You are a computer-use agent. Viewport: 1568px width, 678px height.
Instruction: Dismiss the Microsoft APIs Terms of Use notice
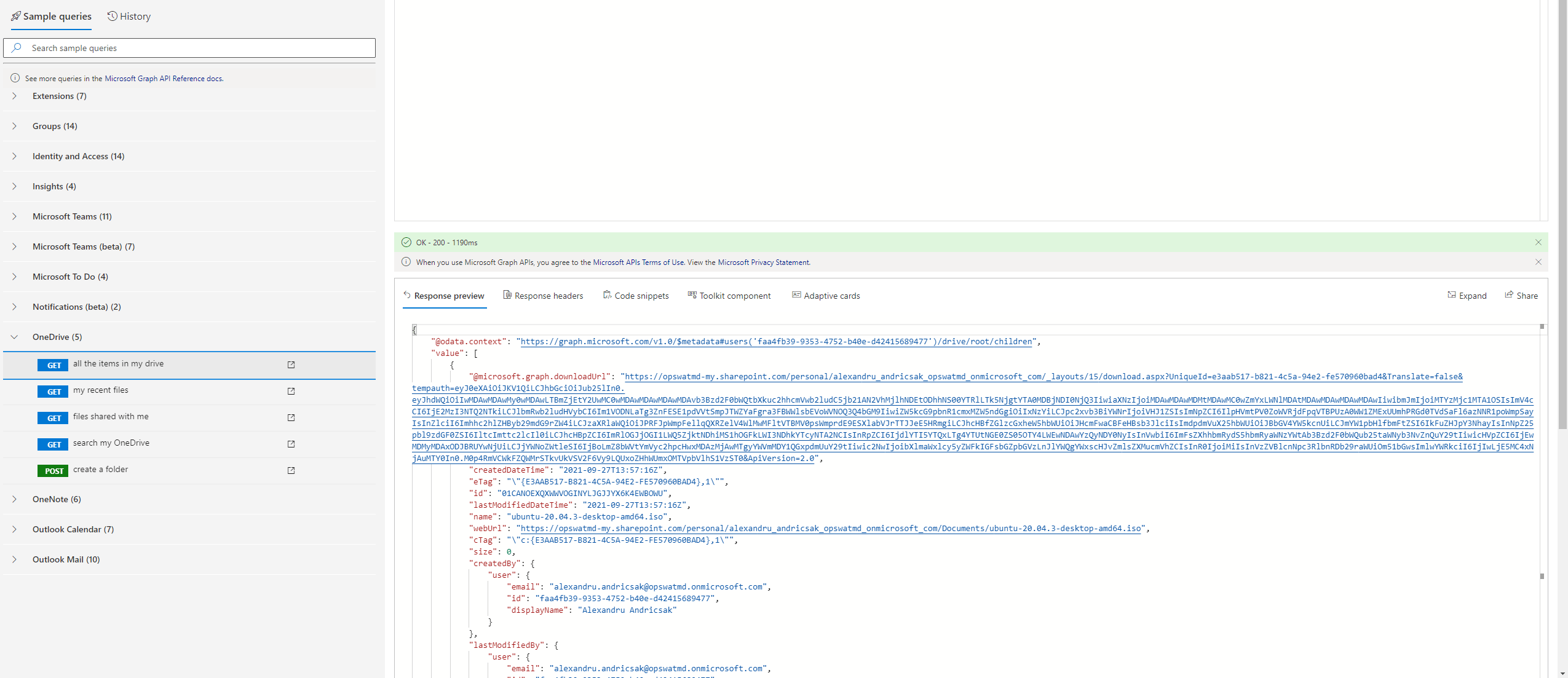1538,262
